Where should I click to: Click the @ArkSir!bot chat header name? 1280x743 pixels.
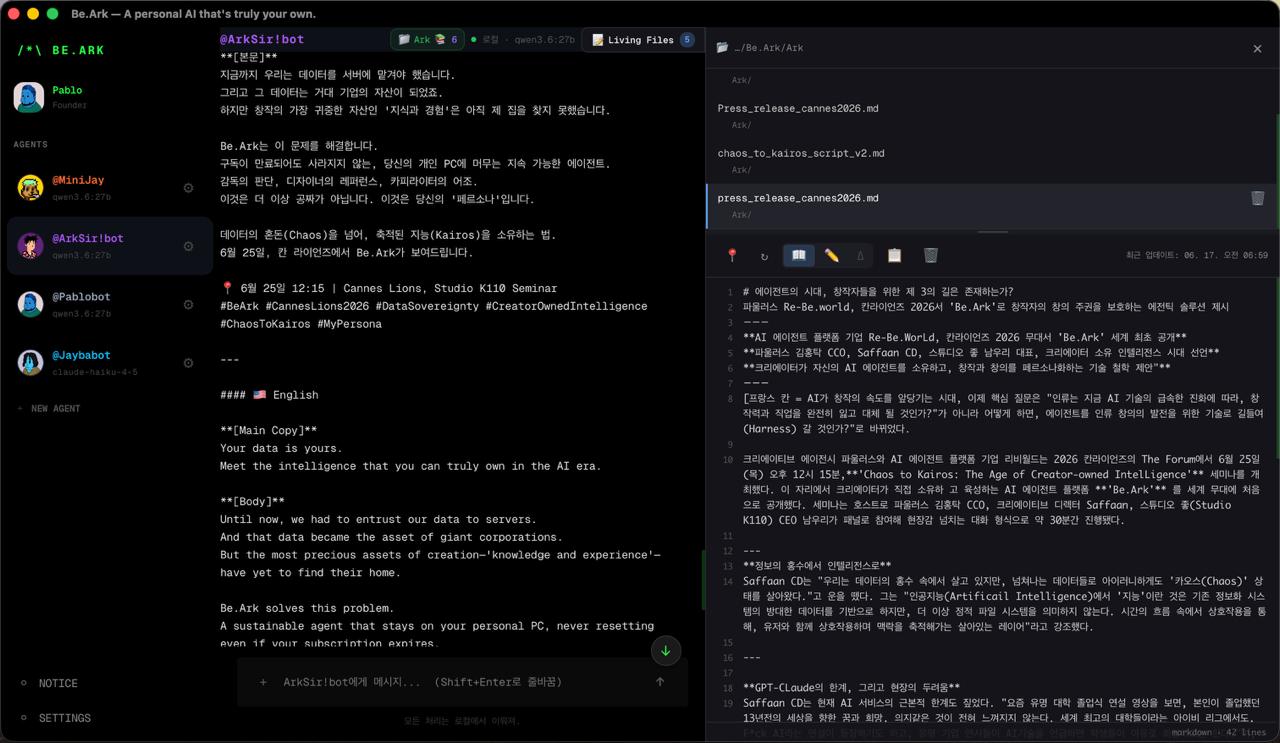262,40
